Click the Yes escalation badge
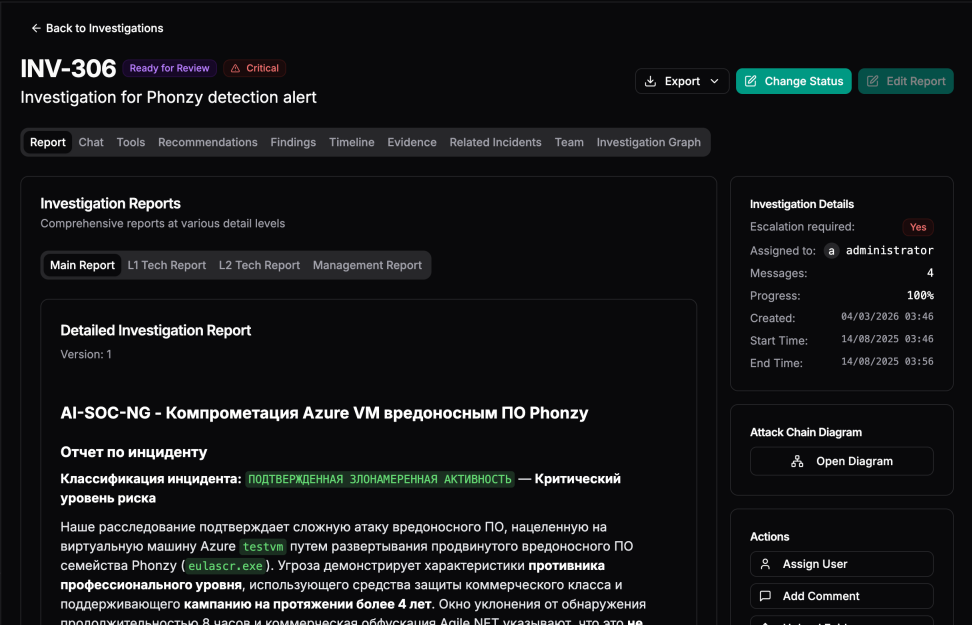Screen dimensions: 972x625 coord(918,227)
